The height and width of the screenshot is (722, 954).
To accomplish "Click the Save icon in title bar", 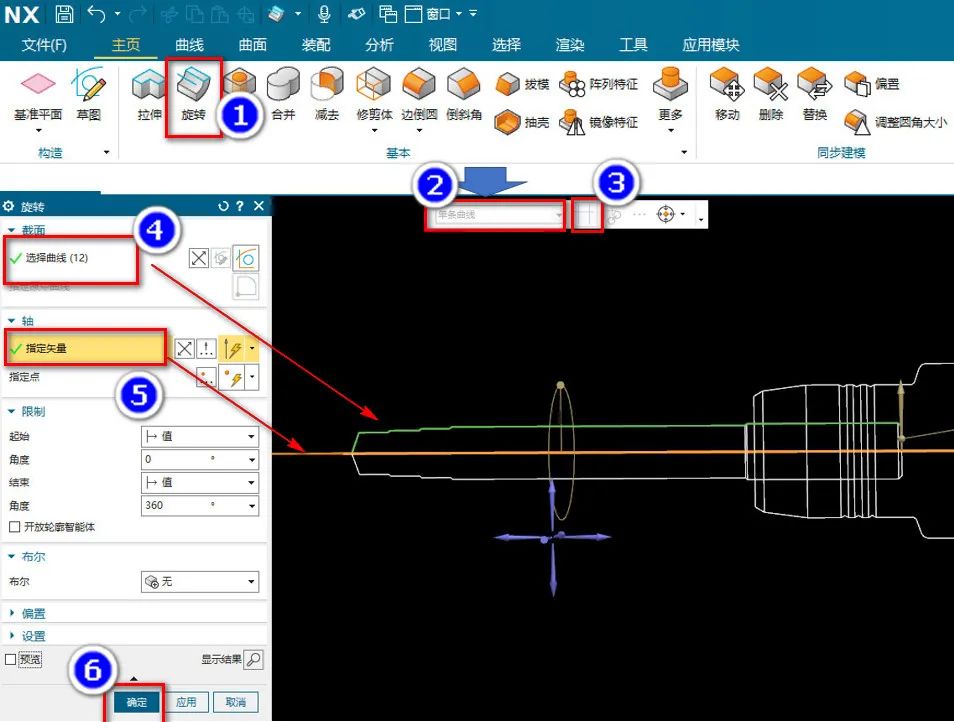I will [64, 13].
